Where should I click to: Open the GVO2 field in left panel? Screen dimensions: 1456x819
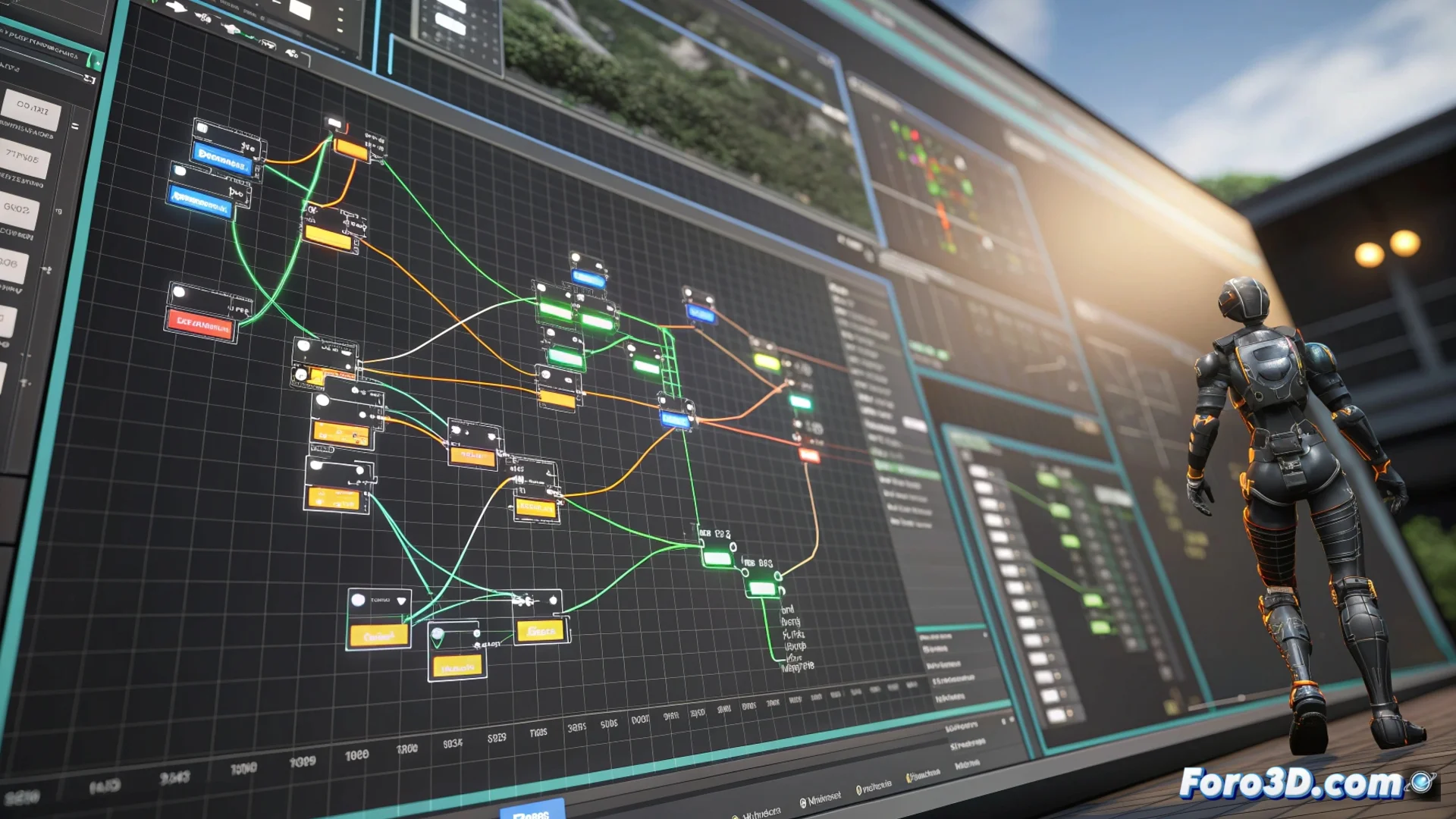(18, 208)
